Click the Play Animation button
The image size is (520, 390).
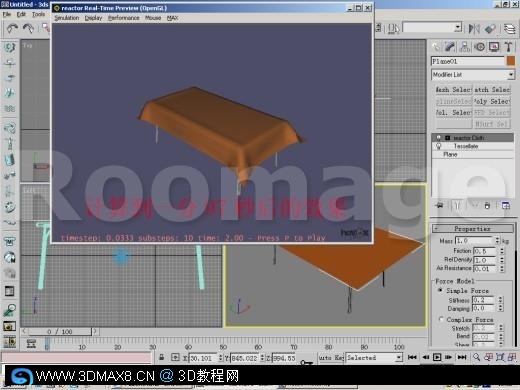(x=437, y=357)
